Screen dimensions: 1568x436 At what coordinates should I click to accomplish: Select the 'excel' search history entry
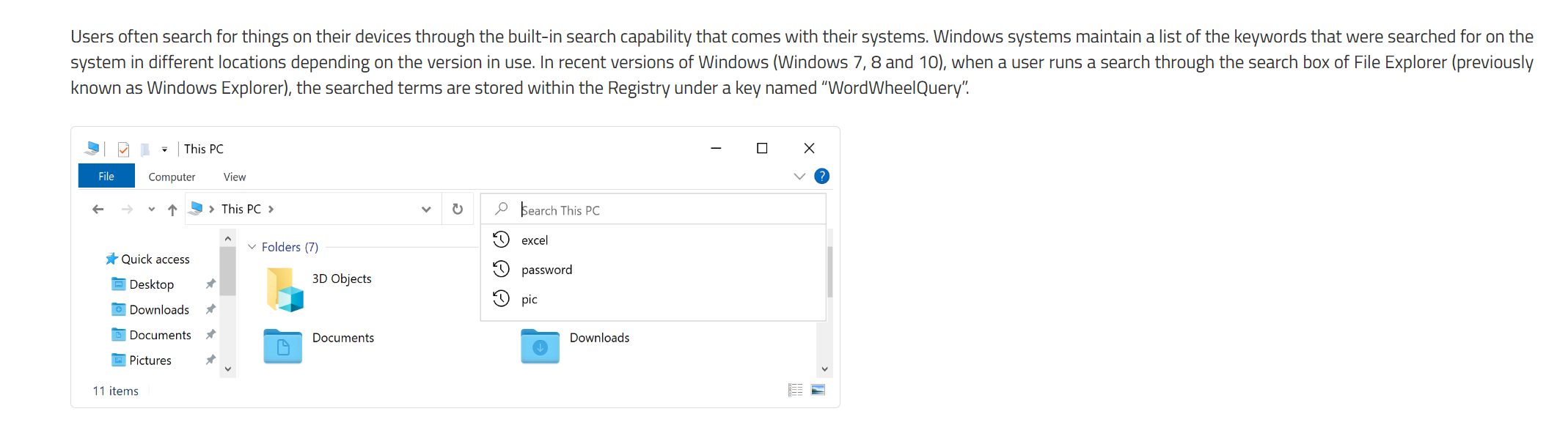653,240
